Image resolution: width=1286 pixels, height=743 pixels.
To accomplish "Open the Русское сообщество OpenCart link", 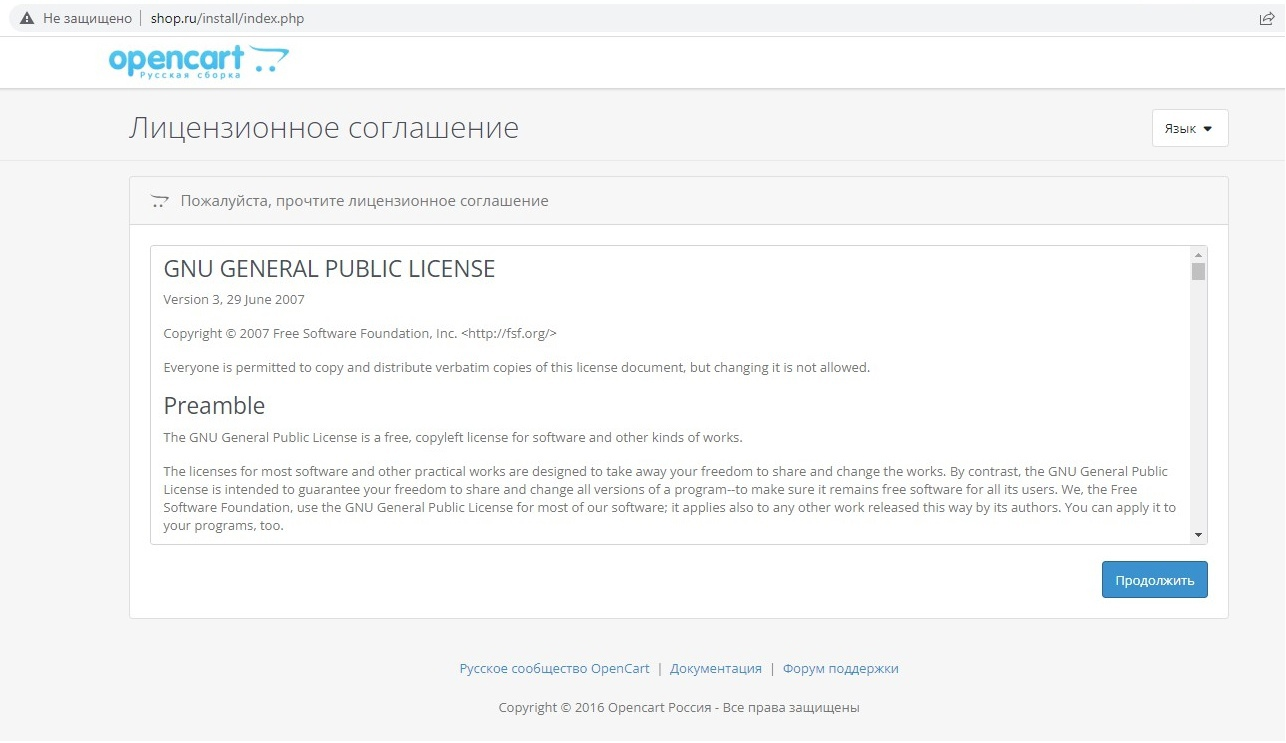I will pos(554,668).
